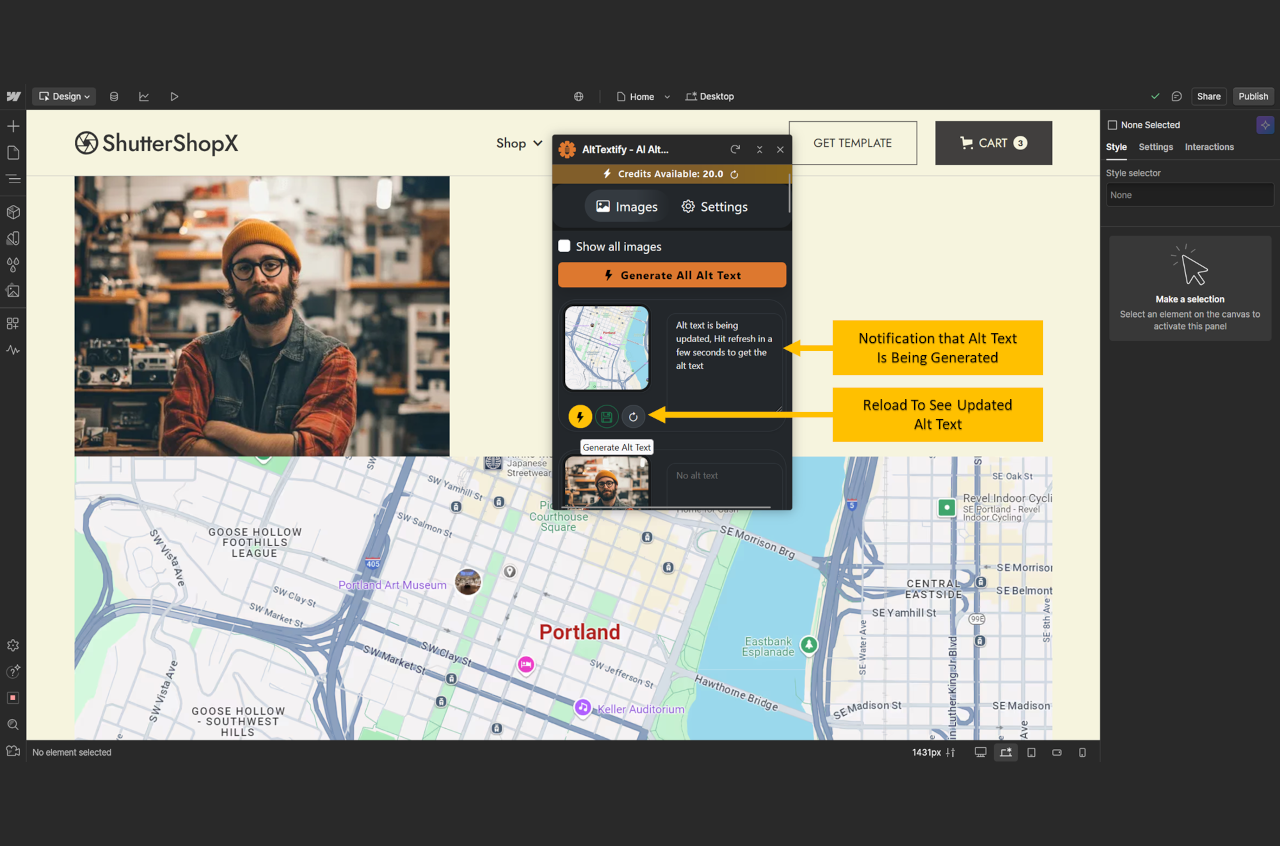Select the desktop breakpoint icon in bottom bar

[980, 752]
